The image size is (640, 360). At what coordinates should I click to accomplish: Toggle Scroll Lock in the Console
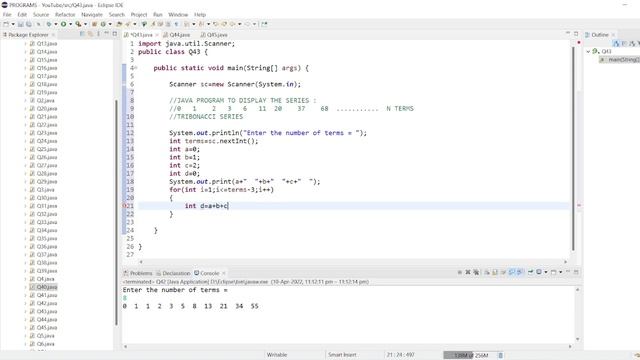point(495,272)
